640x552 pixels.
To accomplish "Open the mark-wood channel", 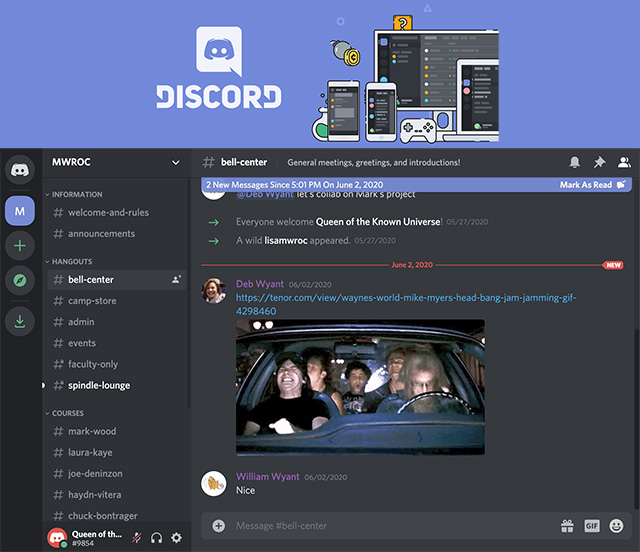I will click(x=117, y=431).
